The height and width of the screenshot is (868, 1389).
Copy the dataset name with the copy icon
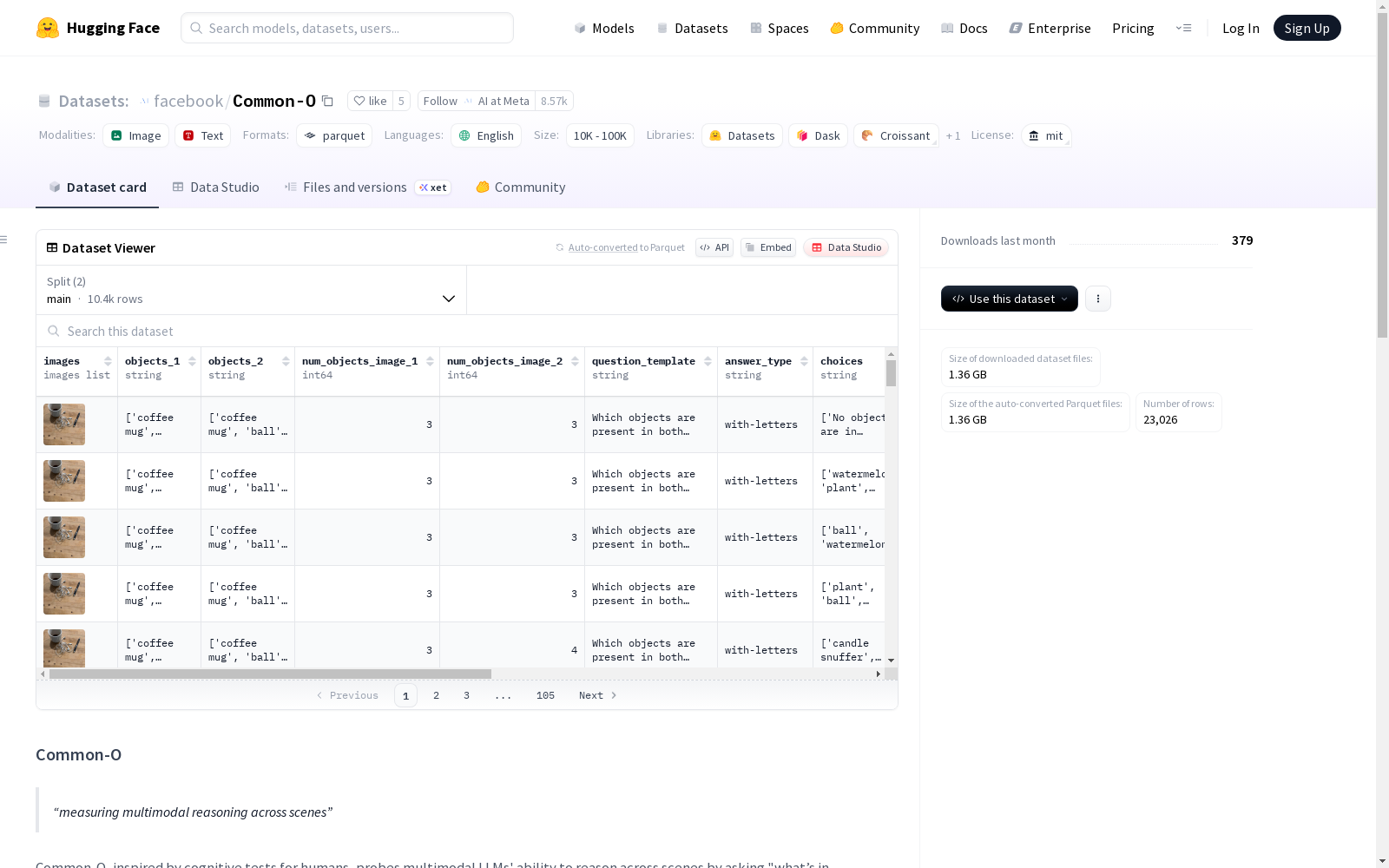click(x=327, y=101)
